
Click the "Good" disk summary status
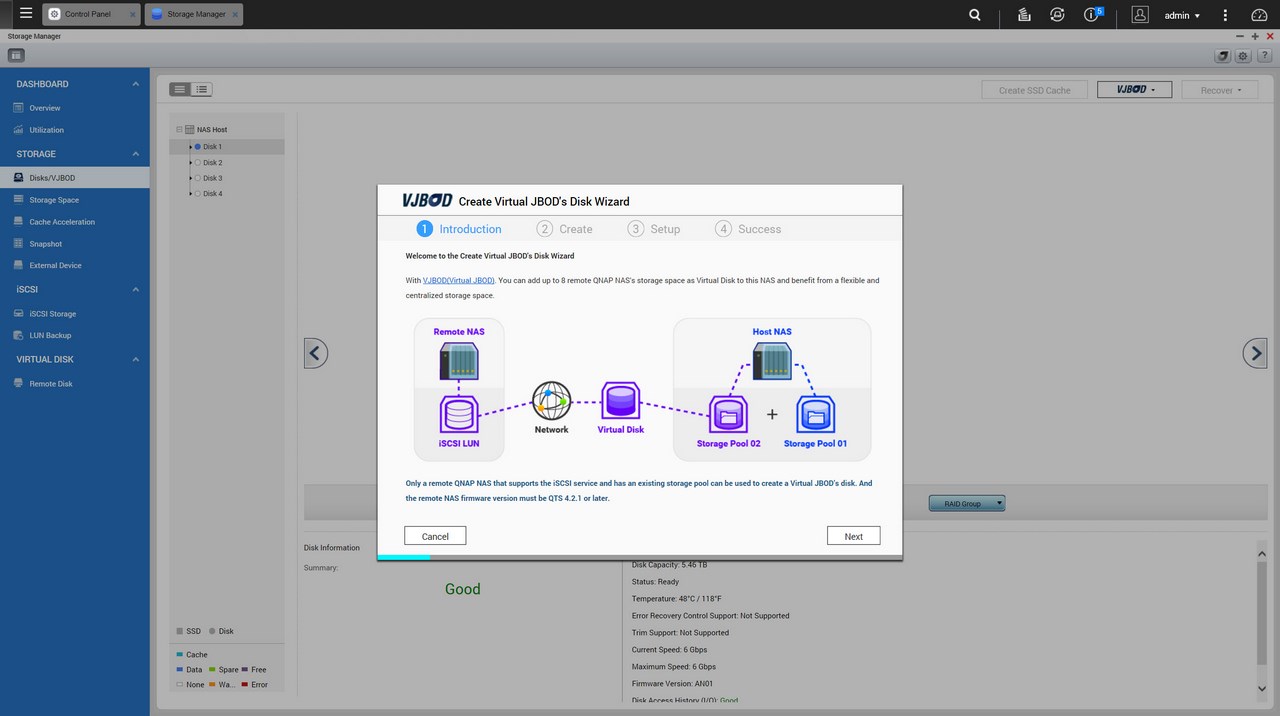point(463,589)
